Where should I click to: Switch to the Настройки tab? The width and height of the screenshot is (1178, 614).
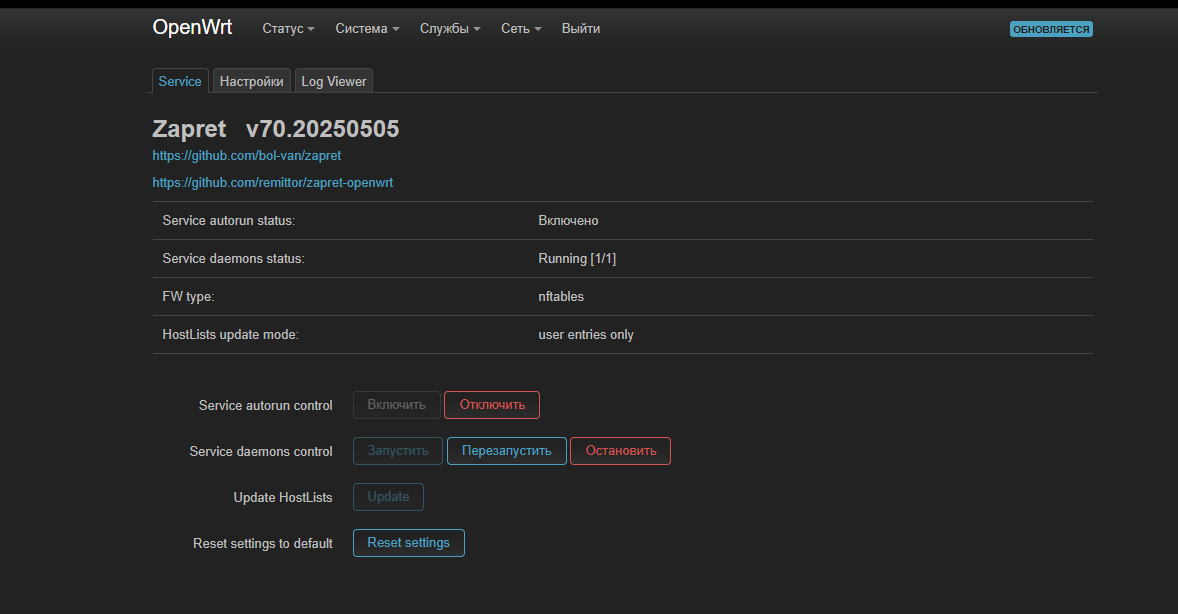252,81
